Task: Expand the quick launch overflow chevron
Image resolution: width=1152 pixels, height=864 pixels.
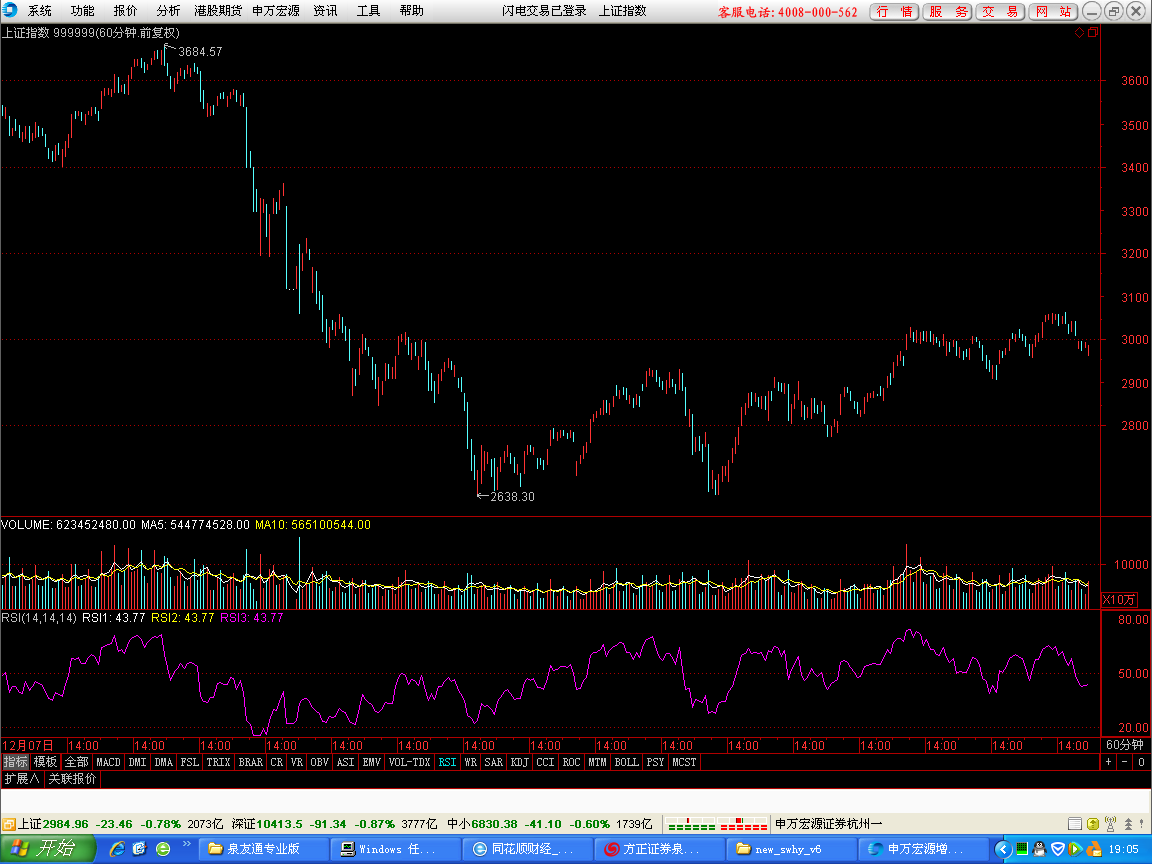Action: pos(187,844)
